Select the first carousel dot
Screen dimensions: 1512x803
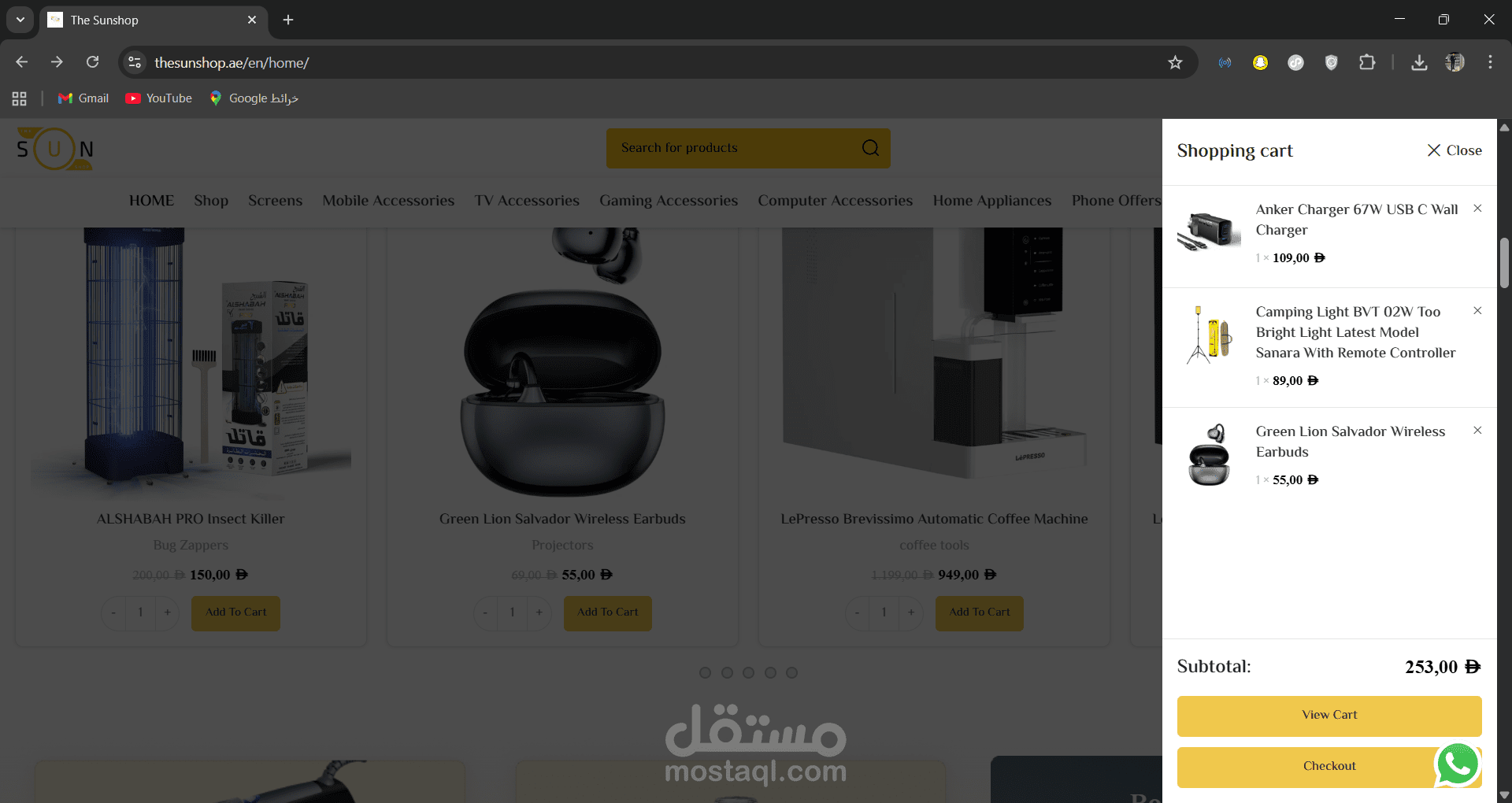click(x=705, y=673)
